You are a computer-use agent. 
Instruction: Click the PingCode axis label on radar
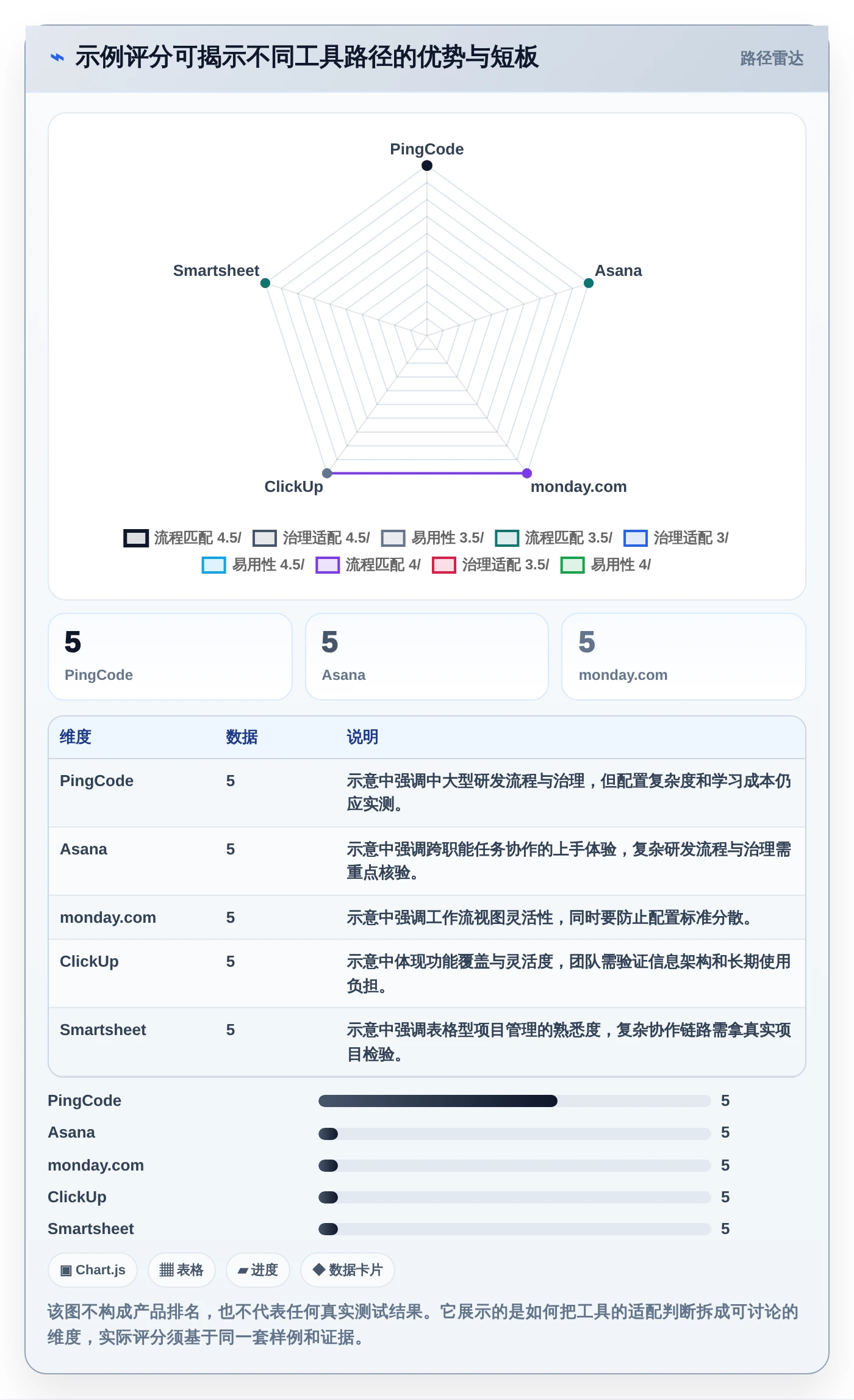point(427,149)
